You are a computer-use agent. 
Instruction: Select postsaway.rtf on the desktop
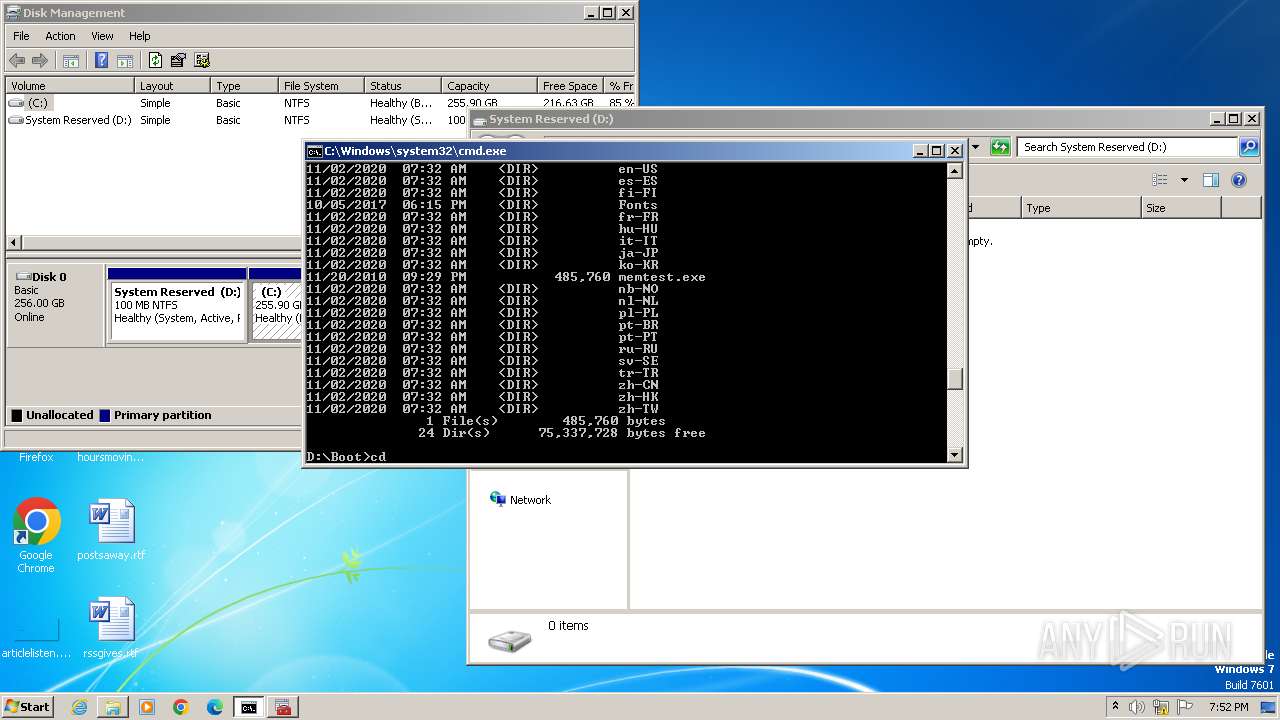coord(111,530)
